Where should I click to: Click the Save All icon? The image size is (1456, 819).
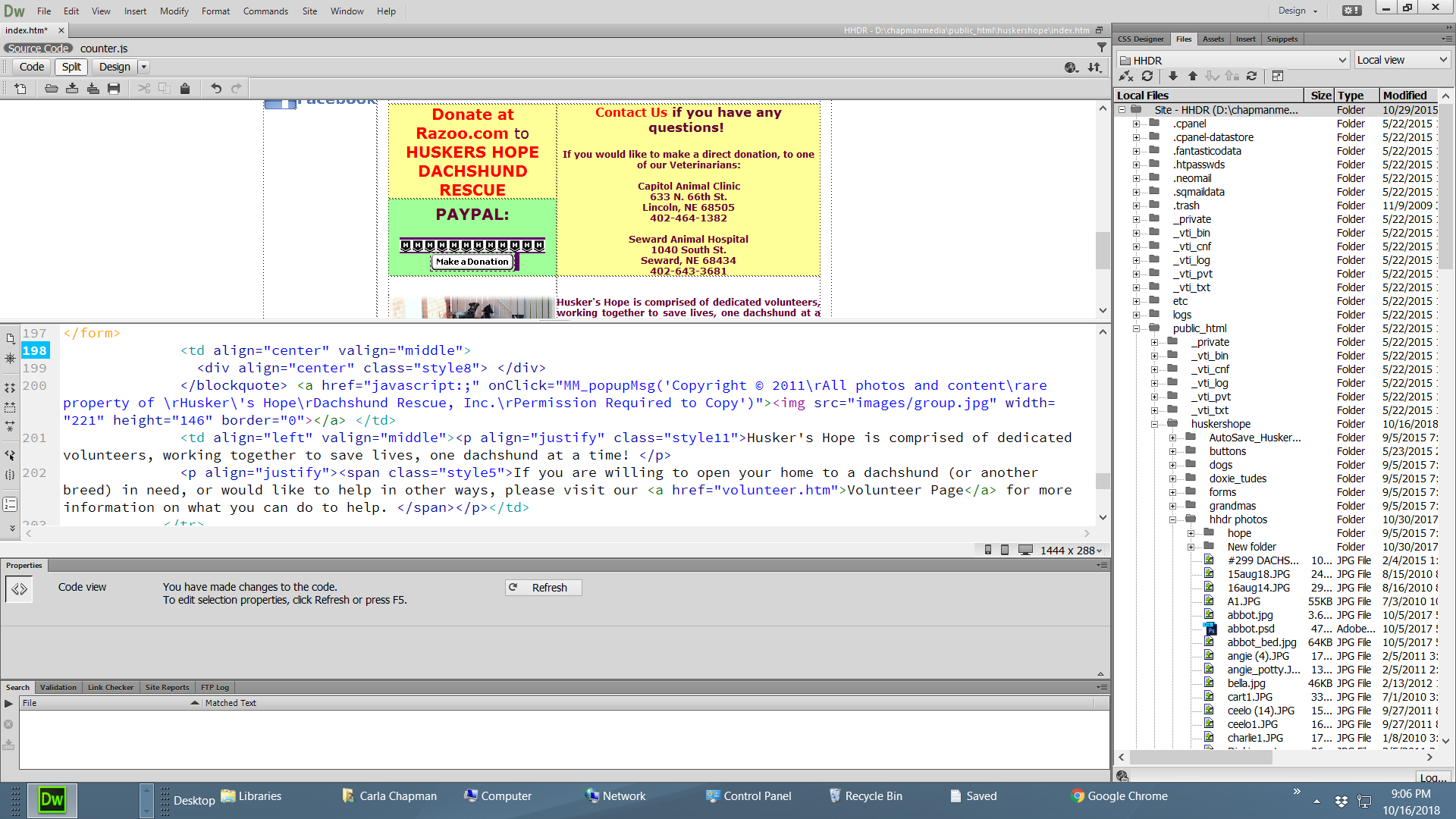click(93, 89)
